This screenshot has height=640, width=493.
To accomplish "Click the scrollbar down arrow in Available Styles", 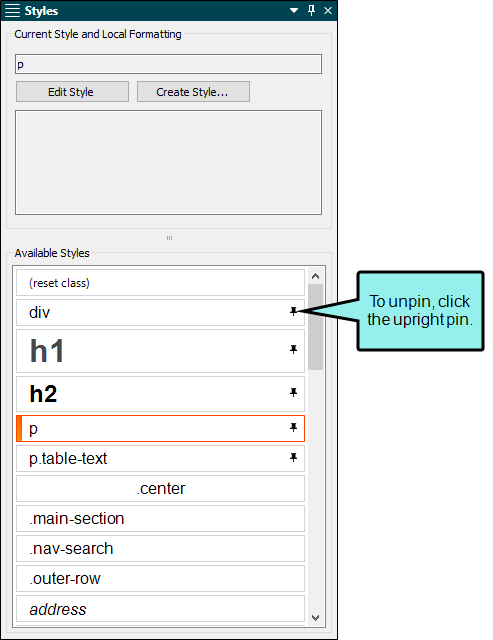I will click(315, 618).
